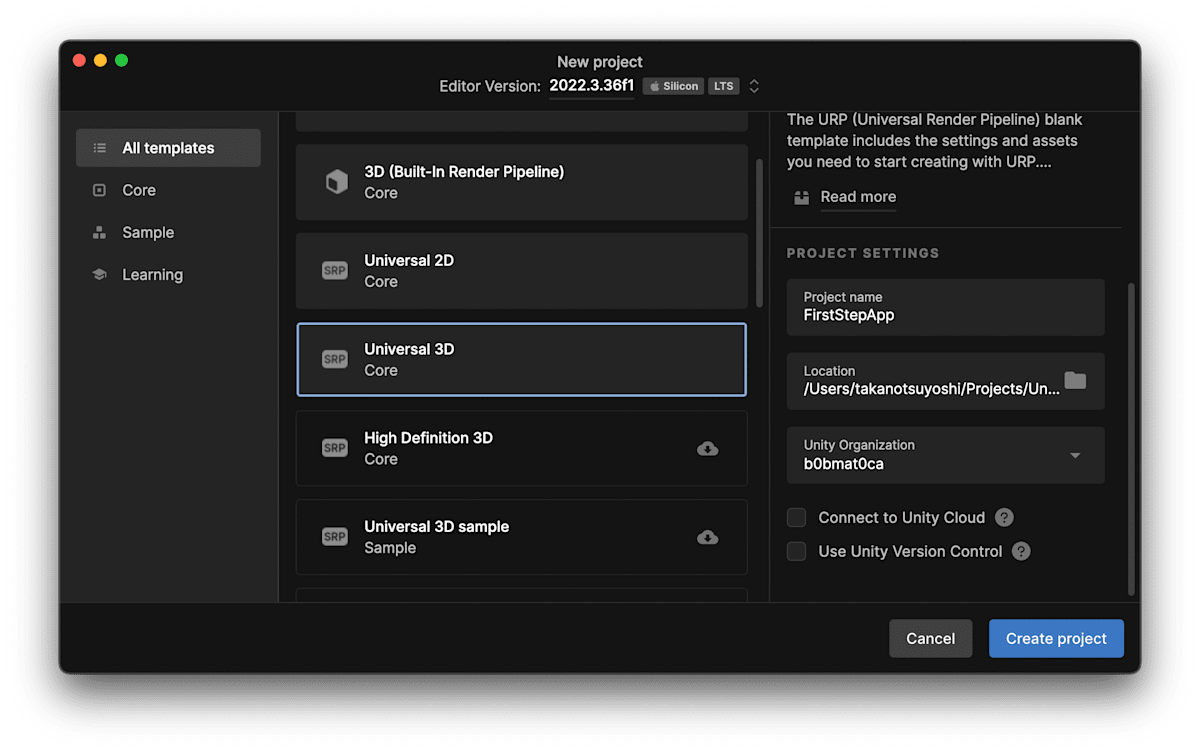Open help for Connect to Unity Cloud

point(1005,518)
